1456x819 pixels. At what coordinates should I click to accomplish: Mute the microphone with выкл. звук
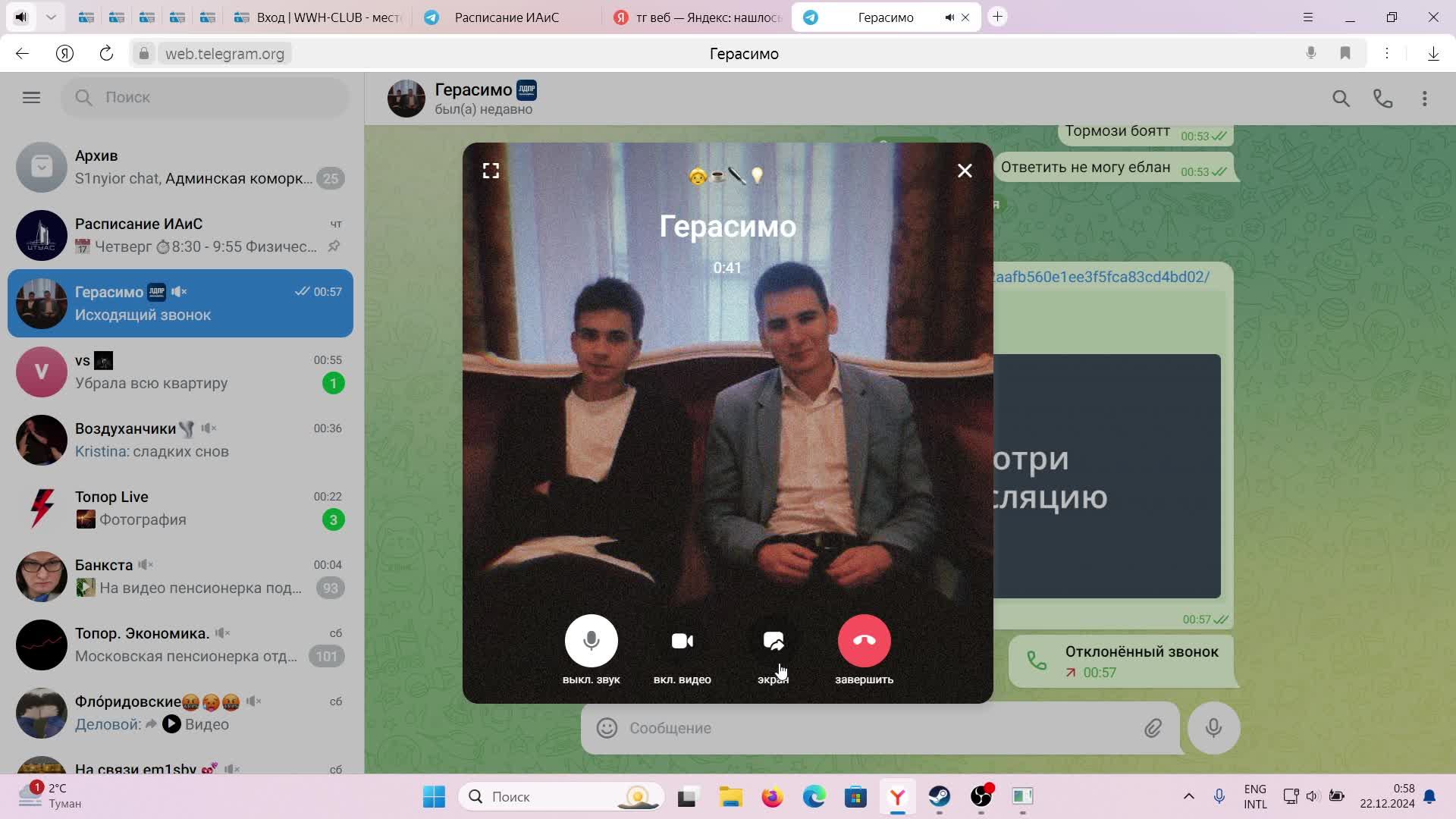point(591,642)
